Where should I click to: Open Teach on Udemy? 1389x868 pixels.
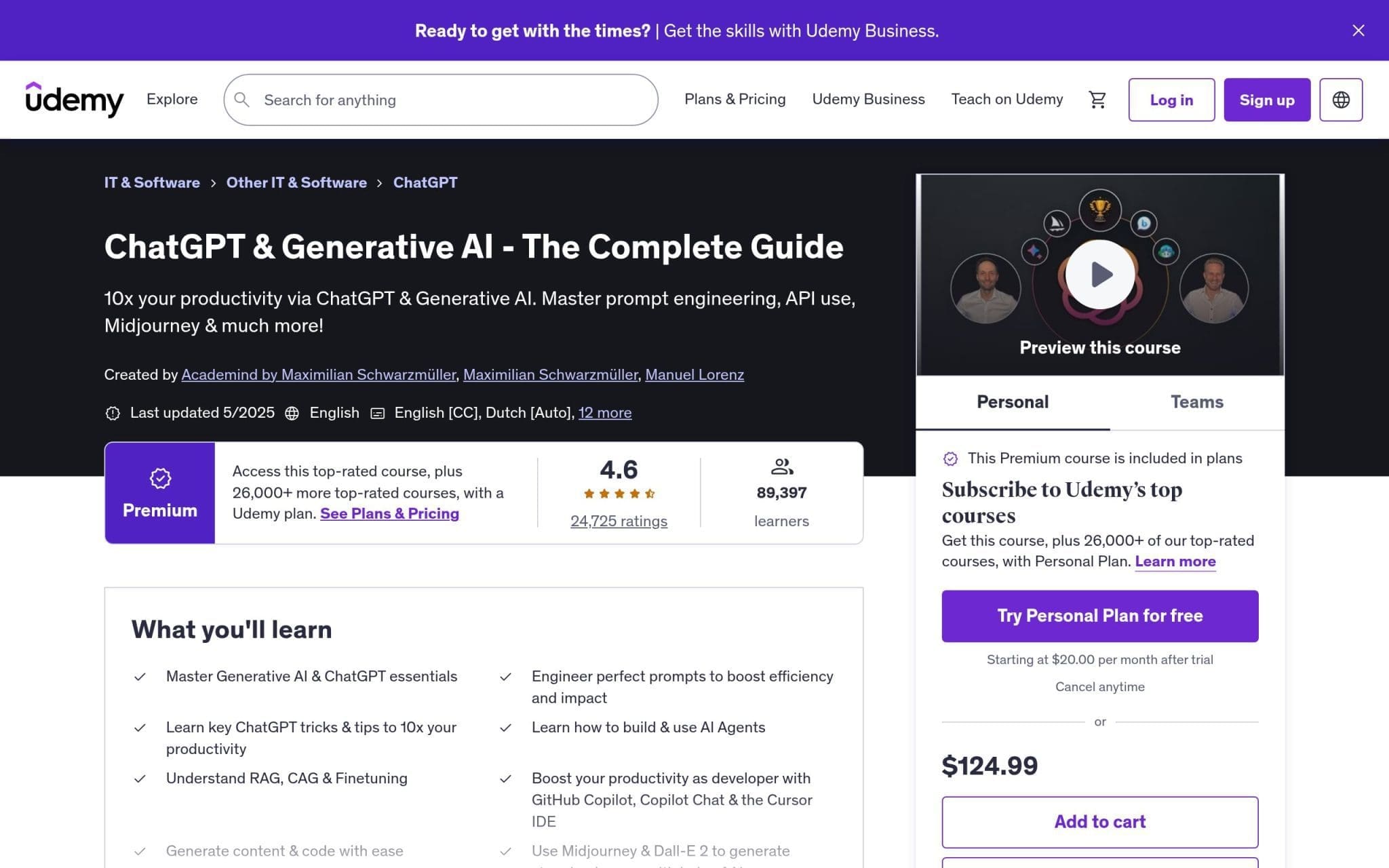[1006, 99]
